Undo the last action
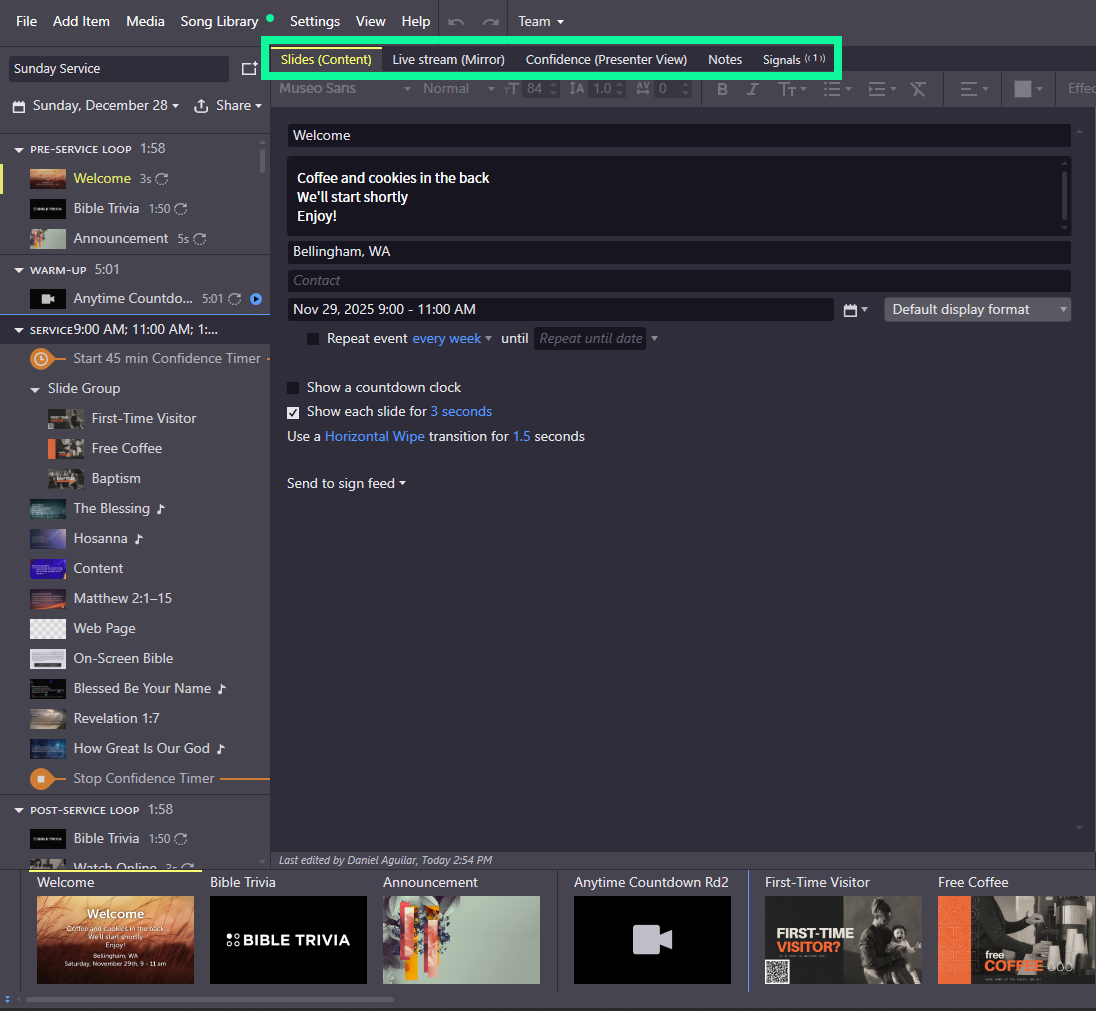1096x1011 pixels. pyautogui.click(x=456, y=22)
